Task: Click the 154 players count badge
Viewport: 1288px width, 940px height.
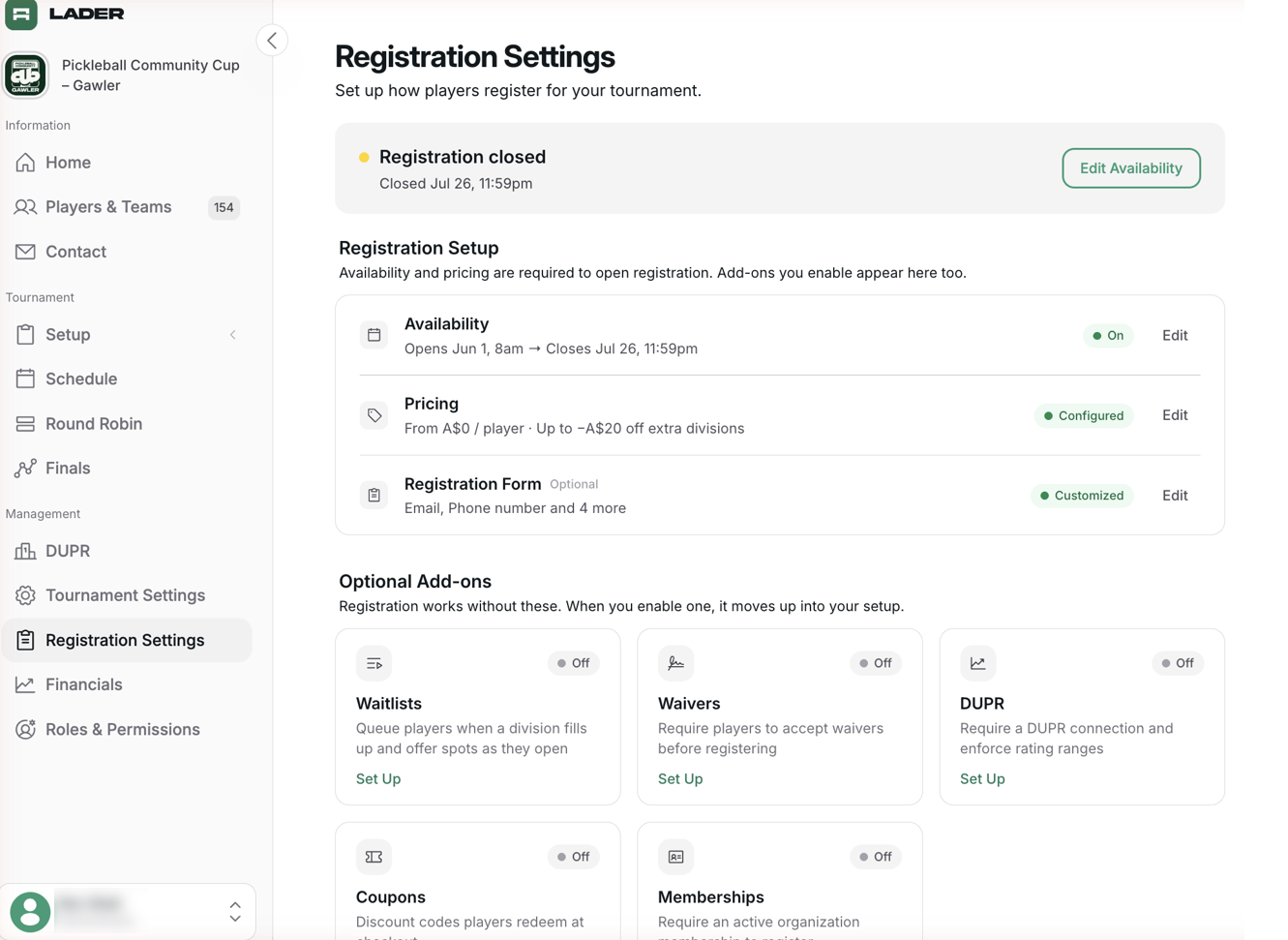Action: (x=224, y=207)
